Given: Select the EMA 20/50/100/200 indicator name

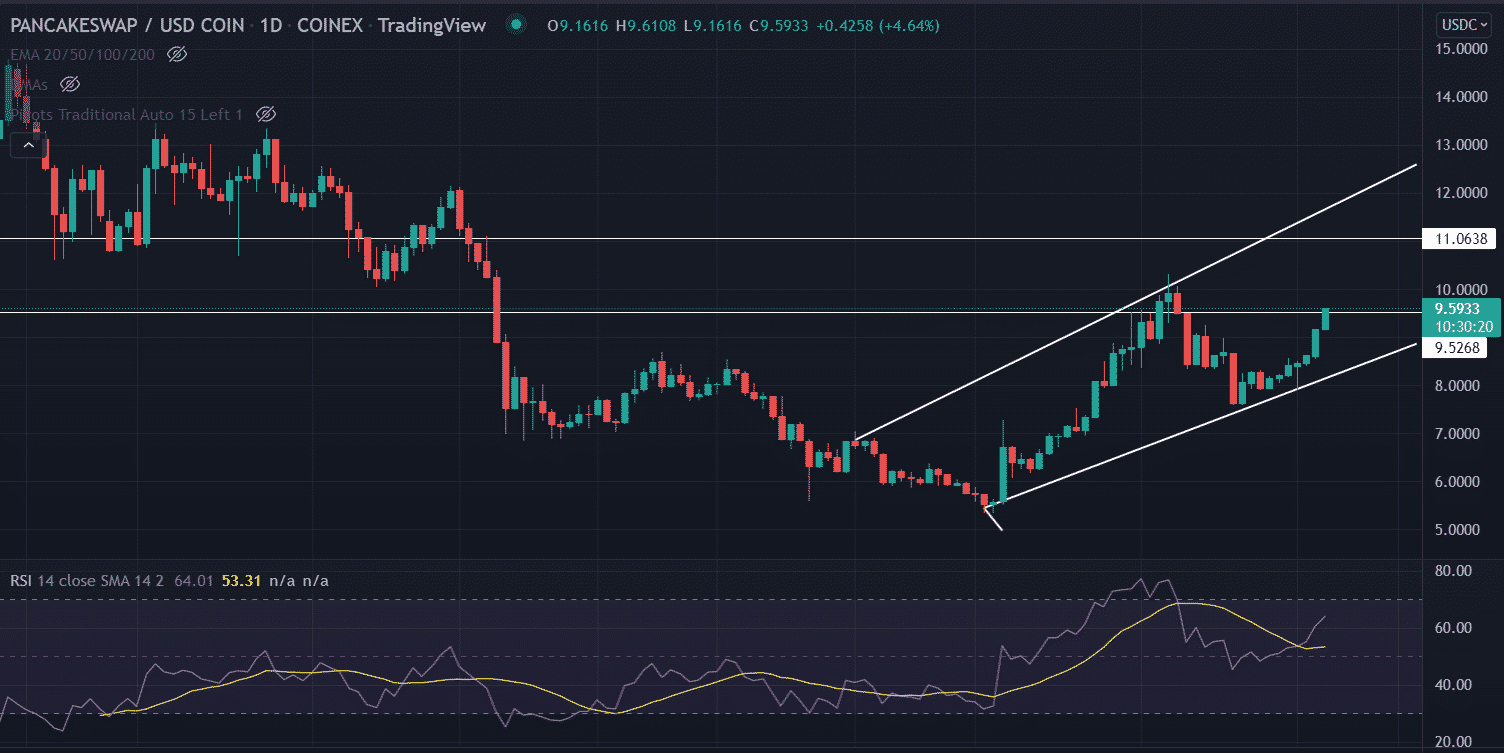Looking at the screenshot, I should (82, 54).
